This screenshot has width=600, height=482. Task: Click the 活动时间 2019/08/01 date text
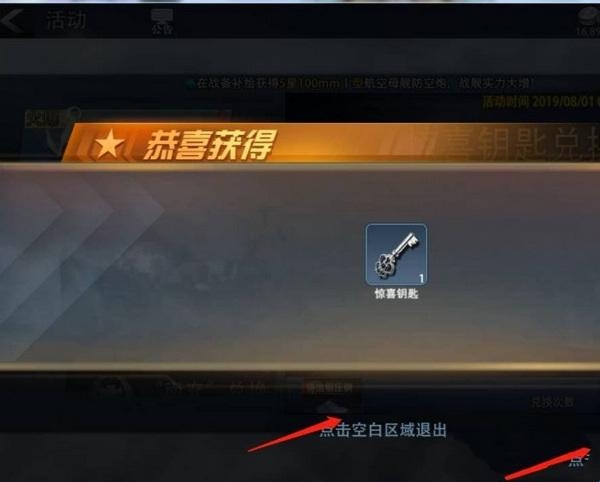point(541,102)
